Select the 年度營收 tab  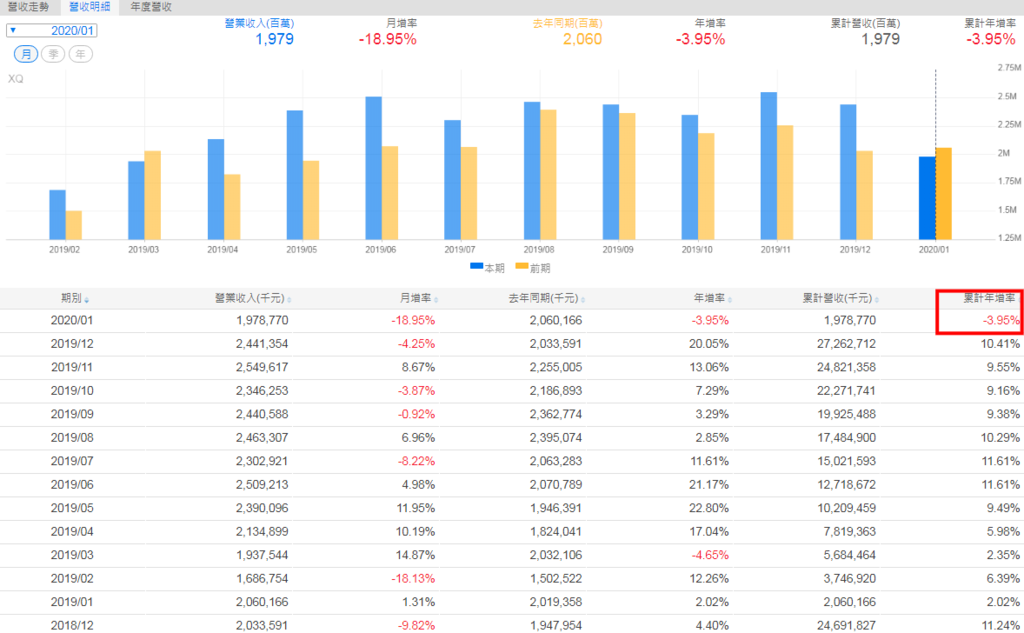pos(151,7)
